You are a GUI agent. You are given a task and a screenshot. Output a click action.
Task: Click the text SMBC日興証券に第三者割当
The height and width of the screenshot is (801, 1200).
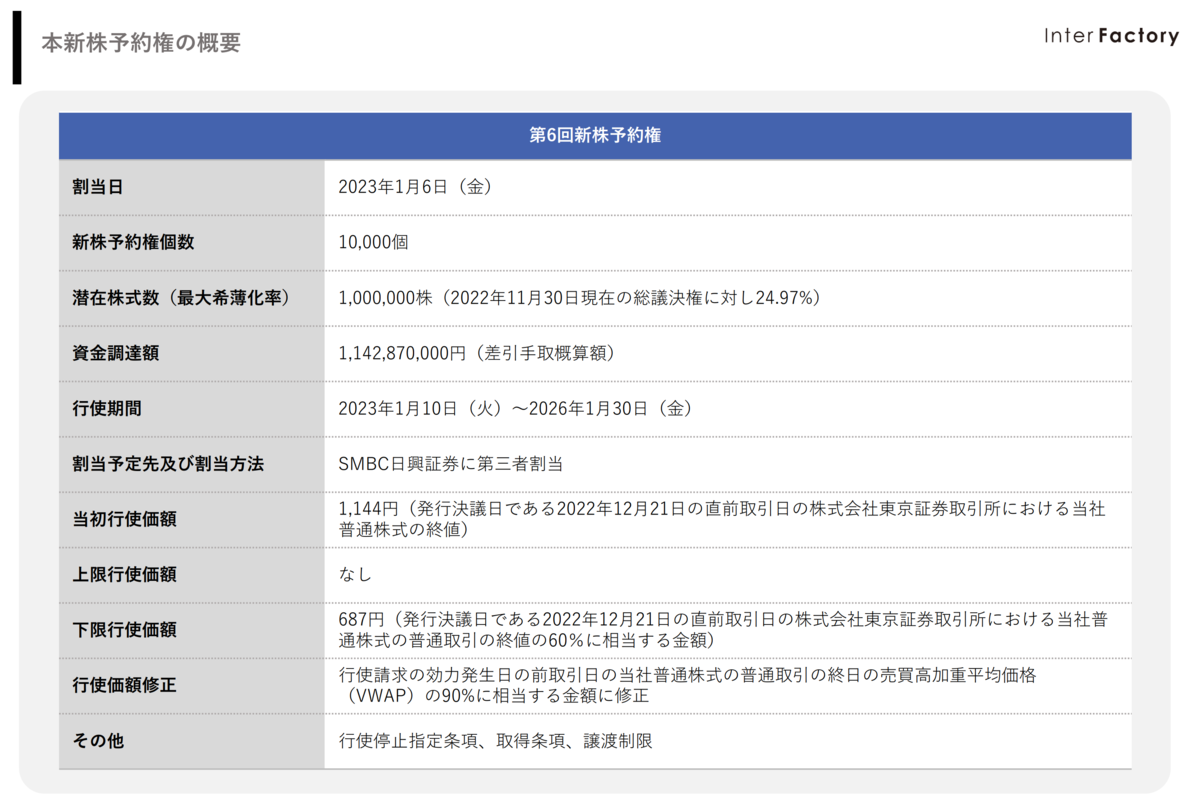pos(451,464)
